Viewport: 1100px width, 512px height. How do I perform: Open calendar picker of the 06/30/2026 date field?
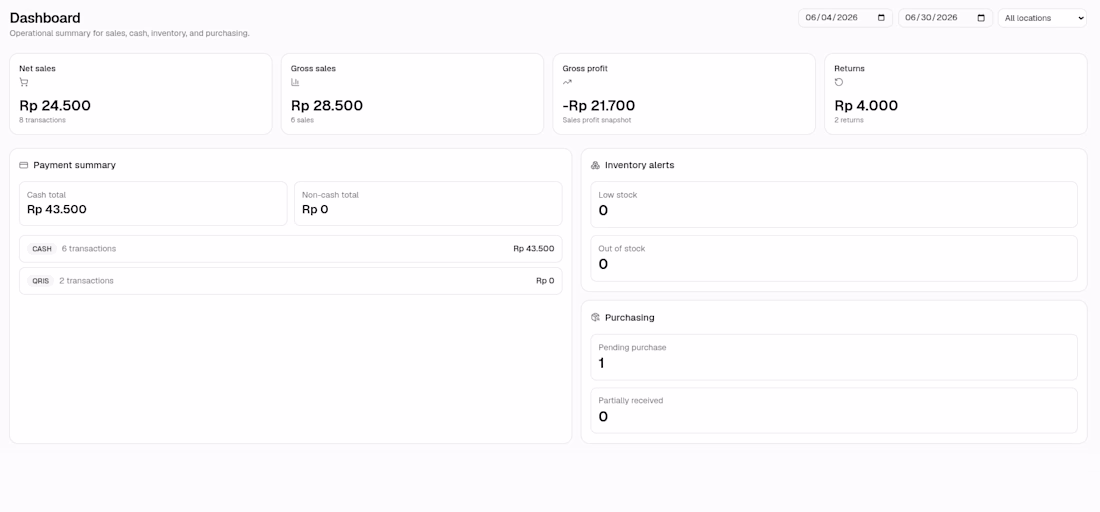981,18
